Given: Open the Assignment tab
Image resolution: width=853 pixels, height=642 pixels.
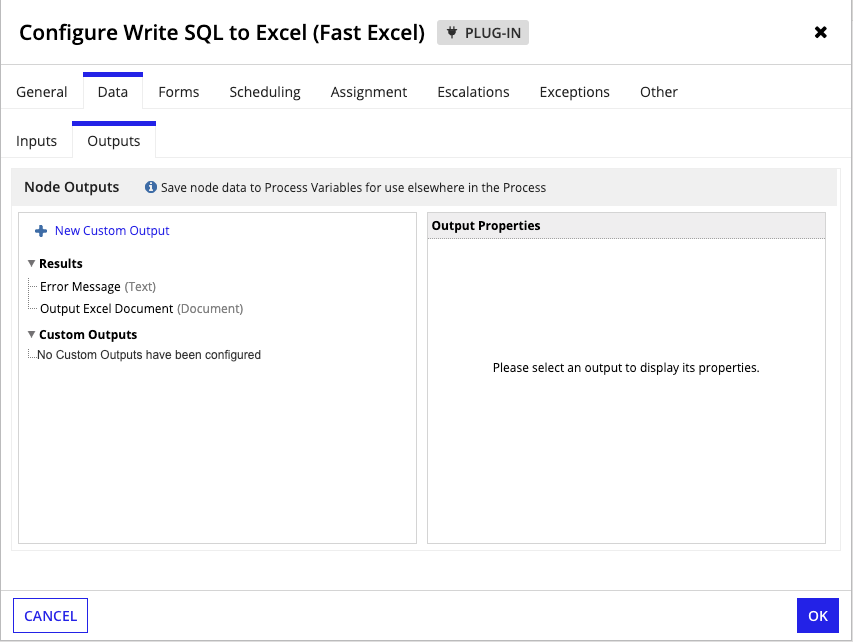Looking at the screenshot, I should [369, 92].
